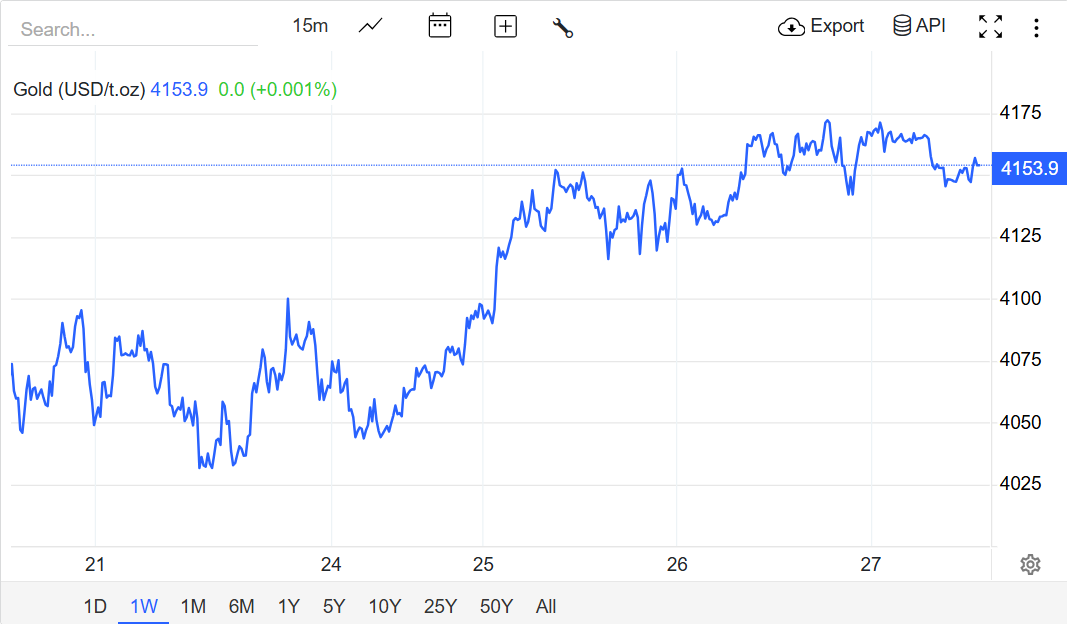Viewport: 1067px width, 624px height.
Task: Select the 1M time range
Action: click(193, 606)
